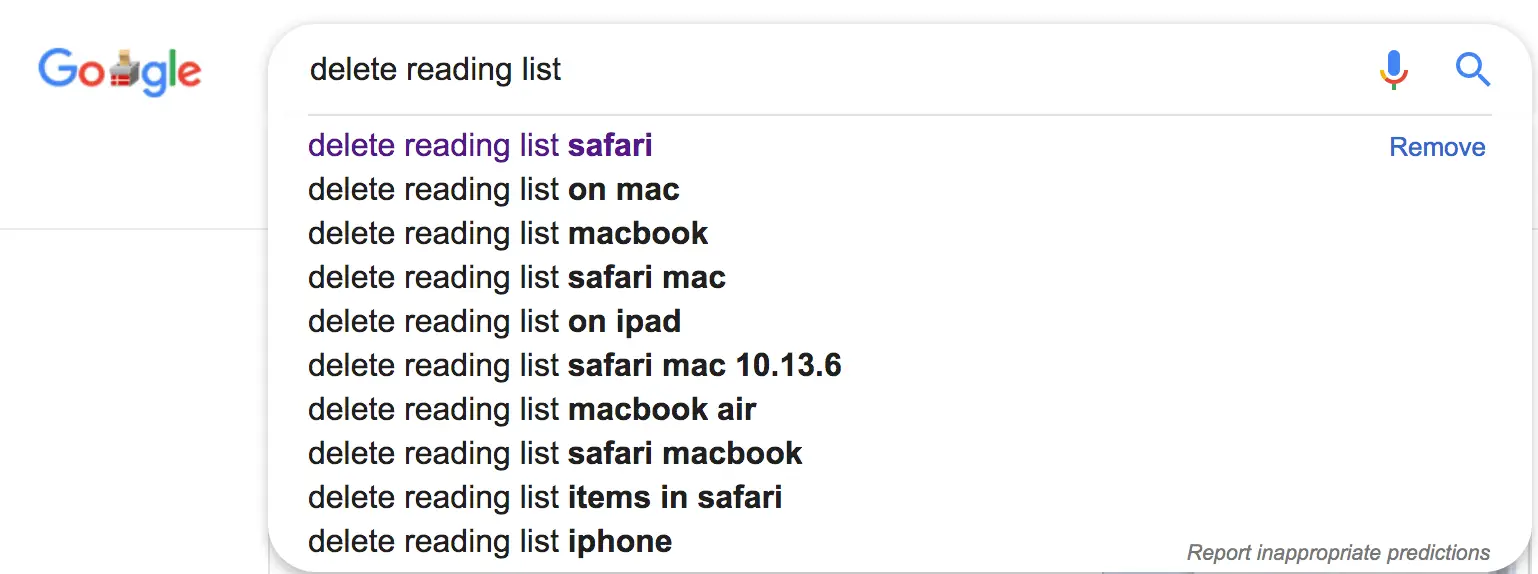This screenshot has height=574, width=1538.
Task: Click the magnifying glass search icon
Action: [1472, 70]
